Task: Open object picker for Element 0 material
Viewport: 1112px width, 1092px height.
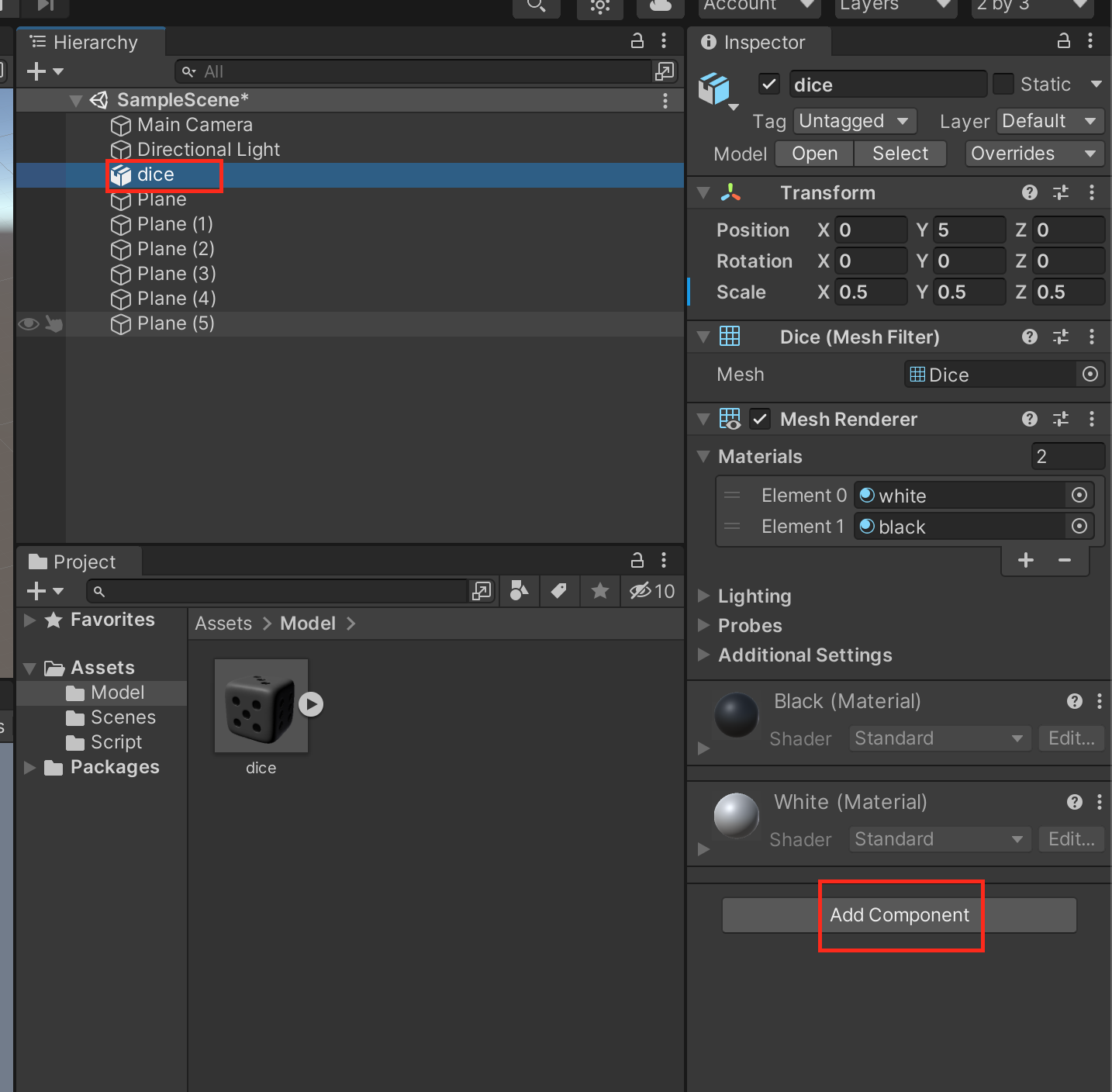Action: (x=1079, y=496)
